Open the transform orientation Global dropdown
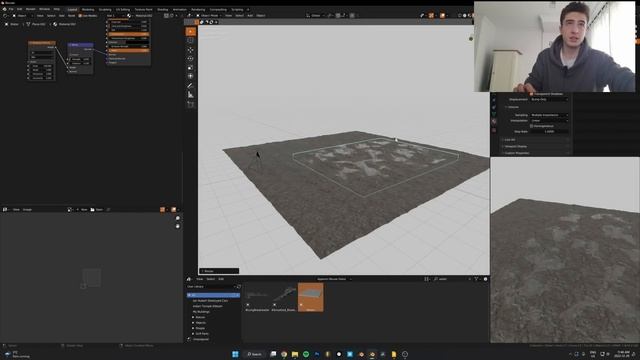The height and width of the screenshot is (360, 640). click(315, 16)
